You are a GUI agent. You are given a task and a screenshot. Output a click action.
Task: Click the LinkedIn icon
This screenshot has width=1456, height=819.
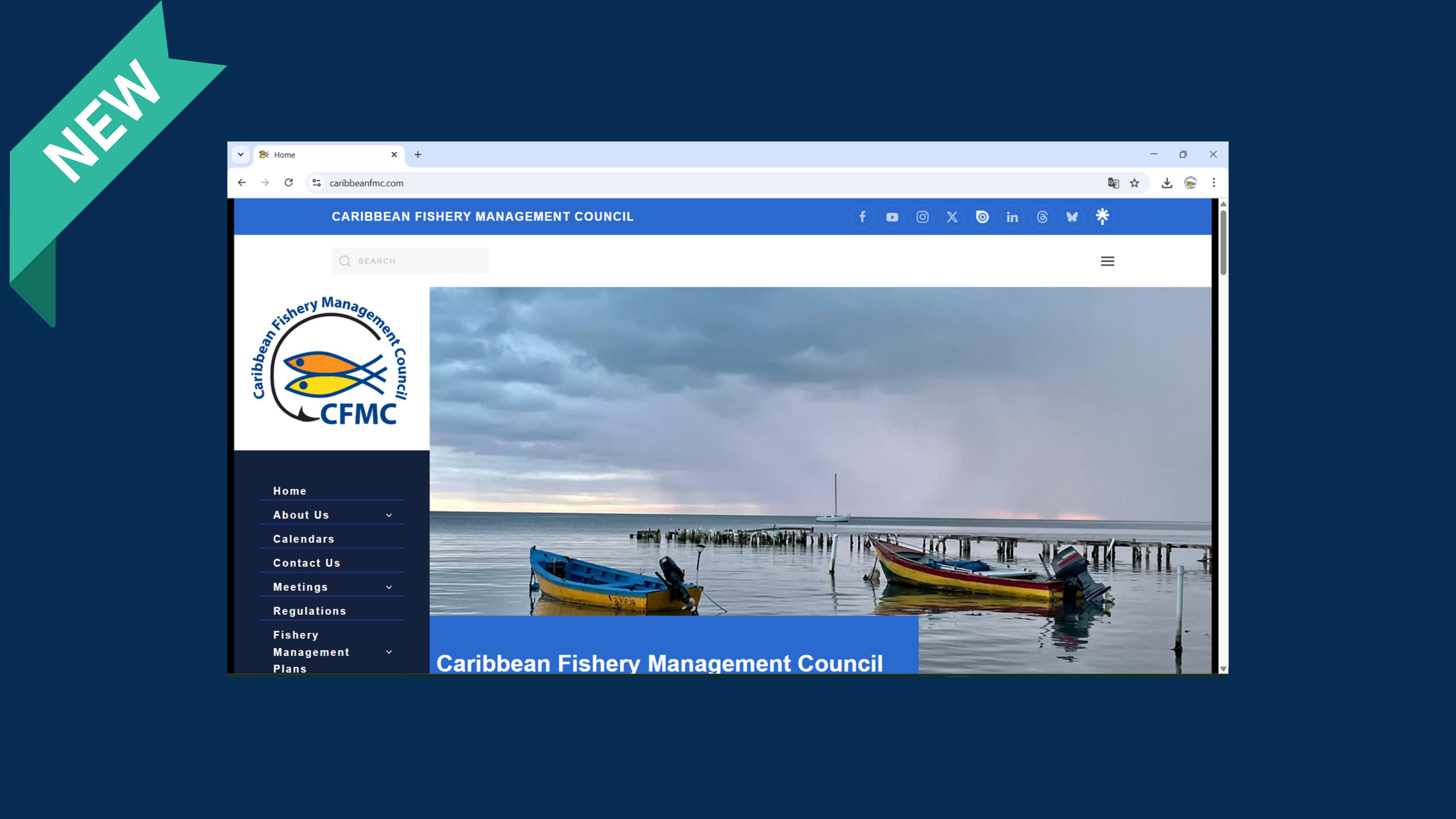(1012, 217)
